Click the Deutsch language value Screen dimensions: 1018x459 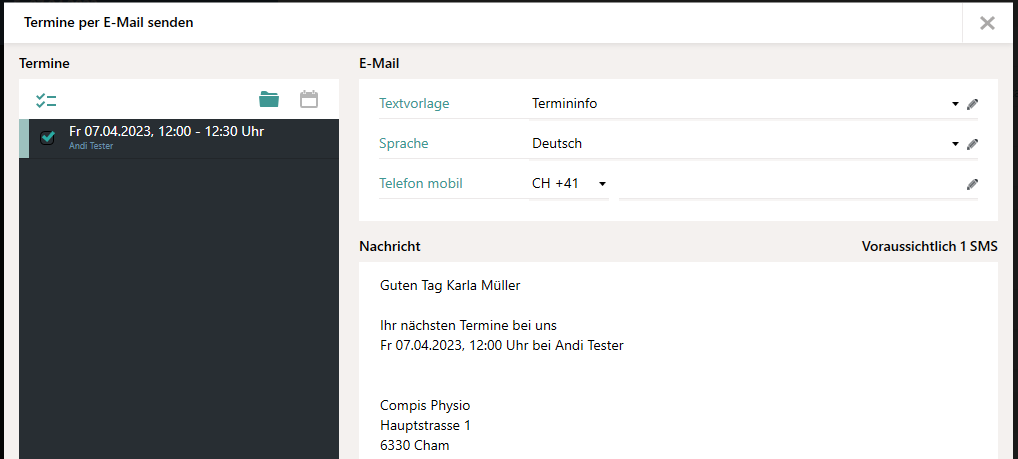point(557,144)
